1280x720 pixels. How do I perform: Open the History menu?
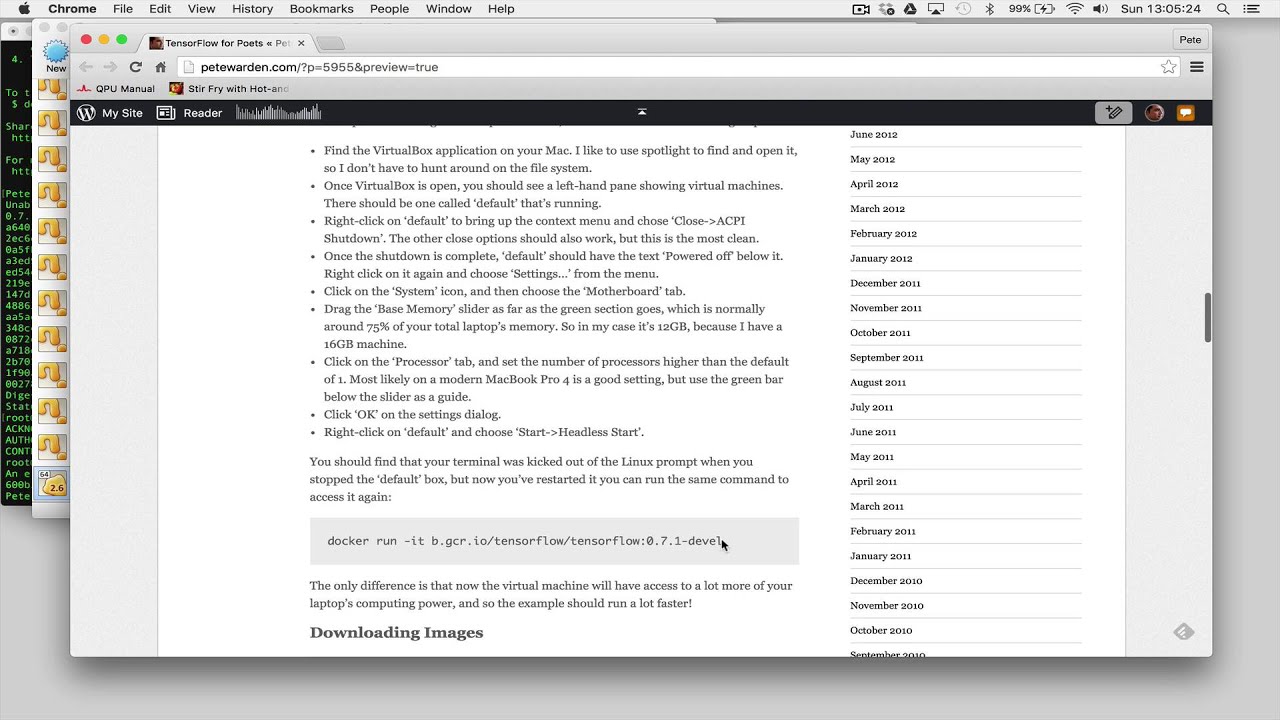click(x=252, y=9)
